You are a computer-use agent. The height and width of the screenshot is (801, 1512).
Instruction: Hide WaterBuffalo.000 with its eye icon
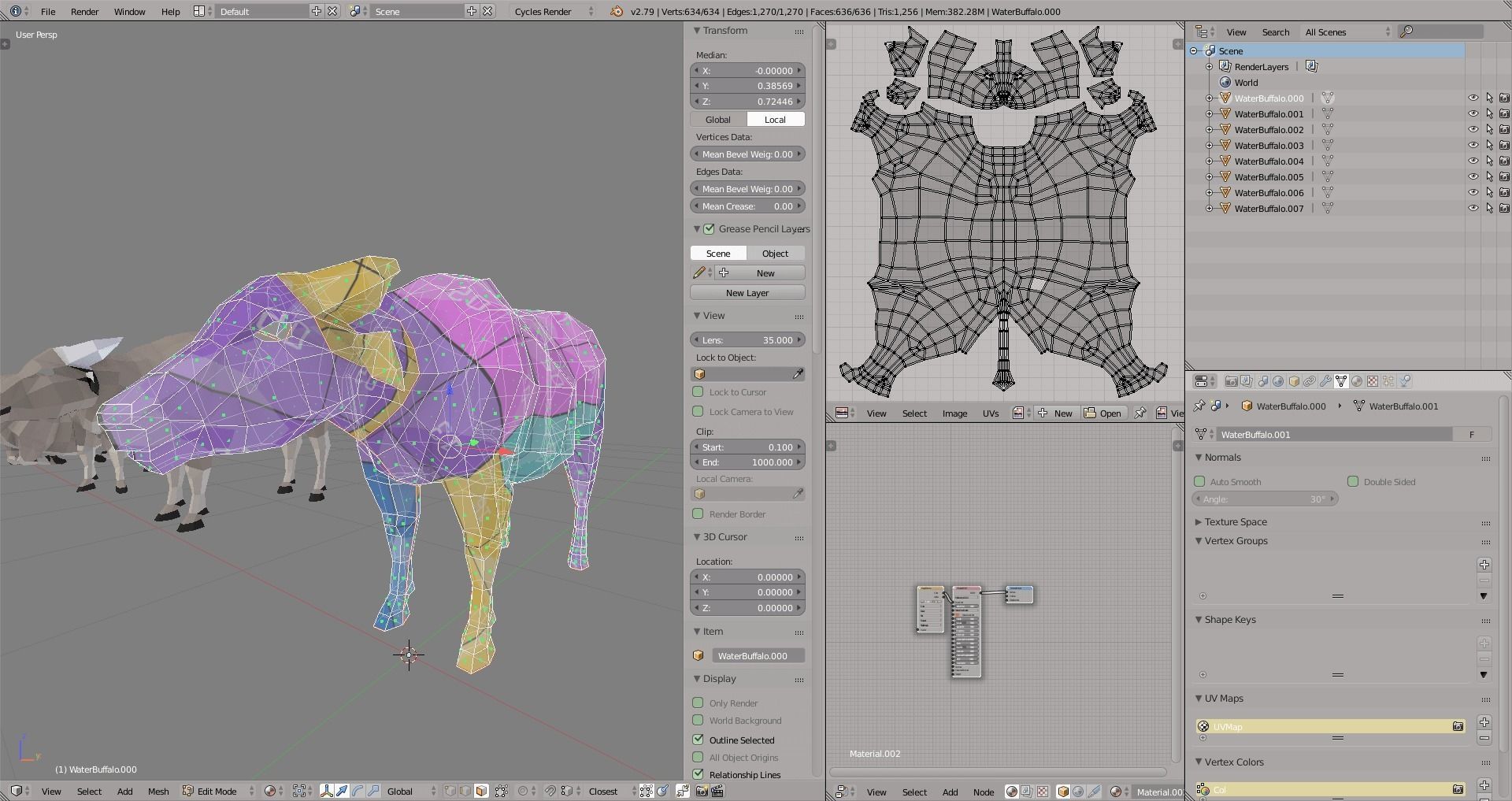tap(1473, 98)
